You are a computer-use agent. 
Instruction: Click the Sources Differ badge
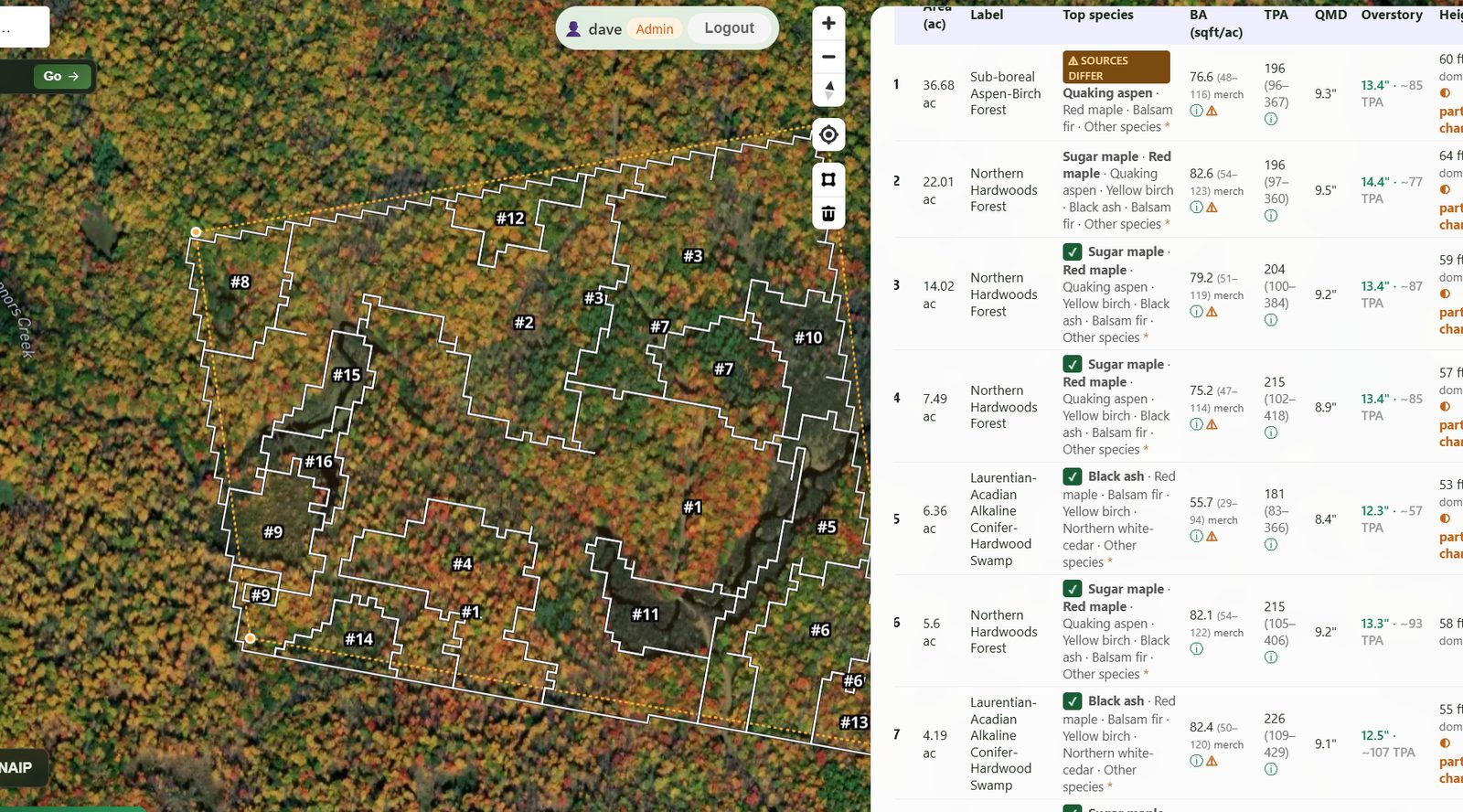[1116, 68]
